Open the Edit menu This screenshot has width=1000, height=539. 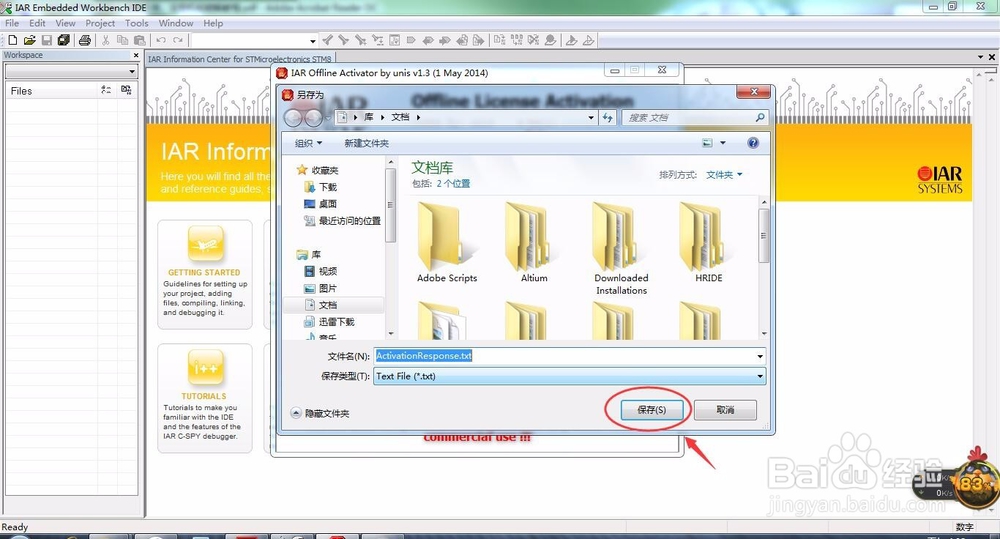[x=37, y=23]
